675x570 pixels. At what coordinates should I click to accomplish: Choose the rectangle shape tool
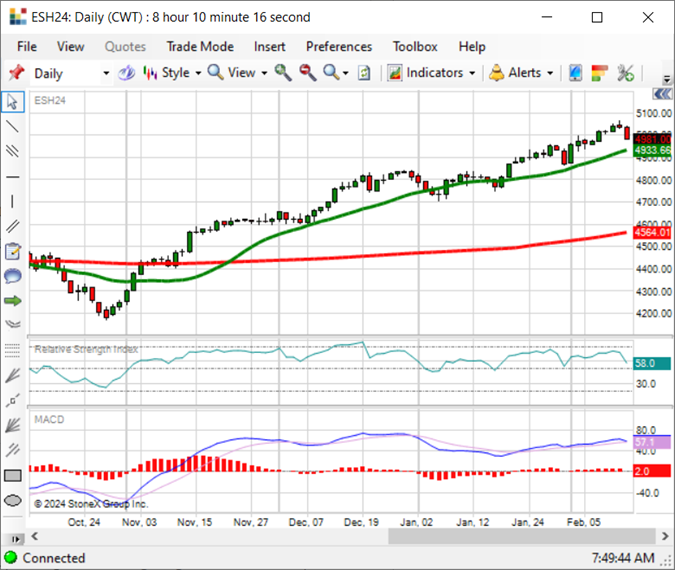12,476
